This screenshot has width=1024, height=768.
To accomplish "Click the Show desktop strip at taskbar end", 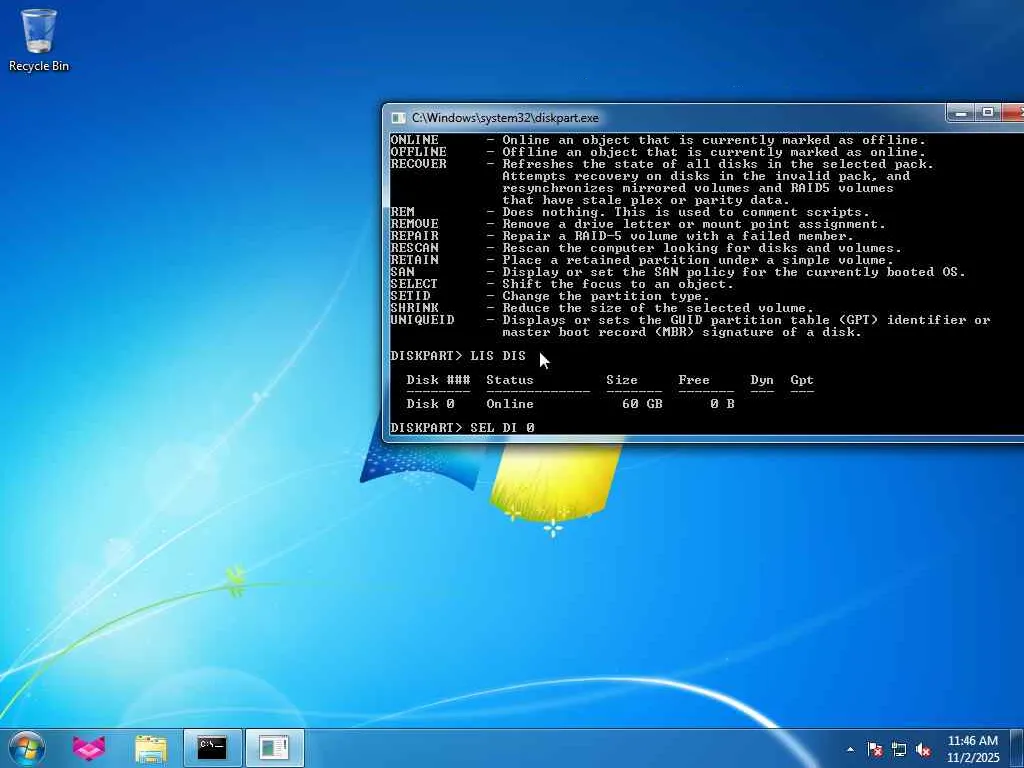I will [1017, 748].
